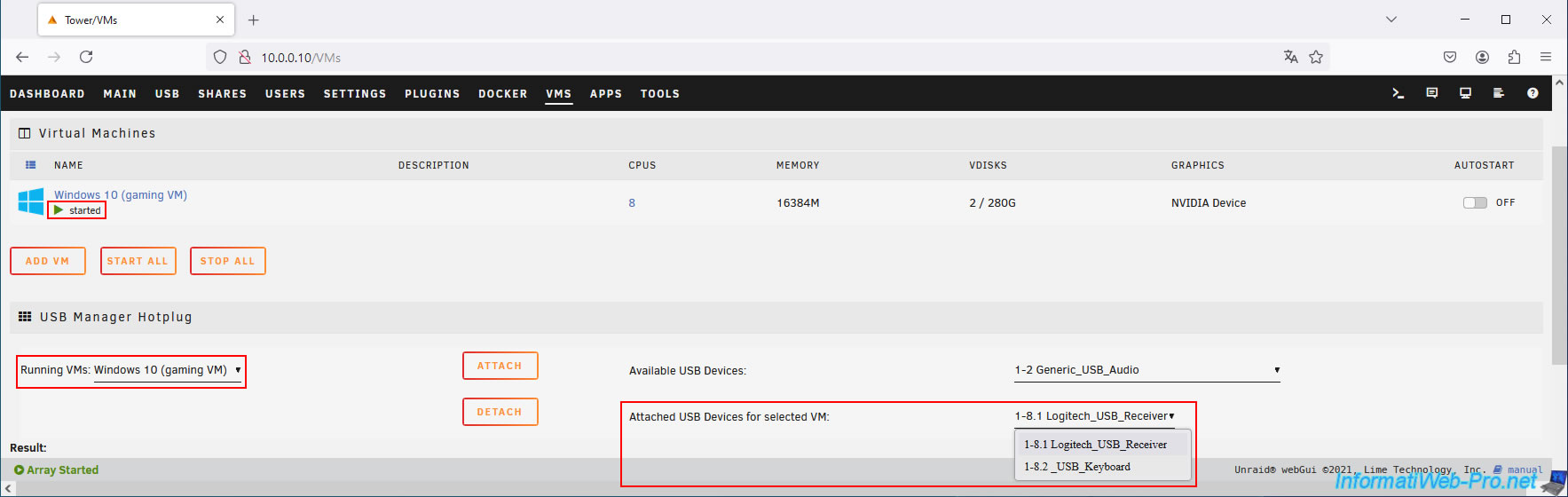This screenshot has height=497, width=1568.
Task: Click the ATTACH button
Action: [500, 366]
